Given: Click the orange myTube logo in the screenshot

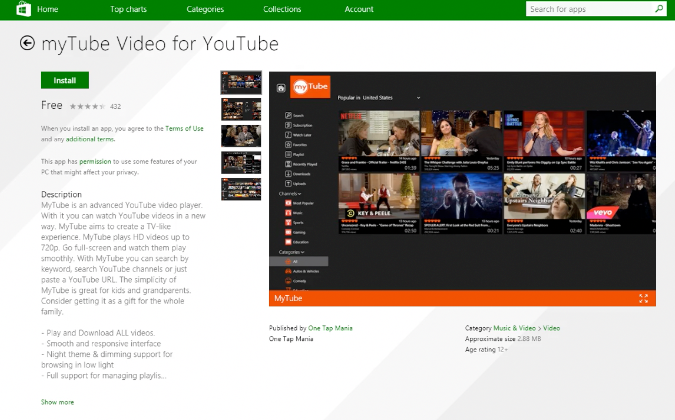Looking at the screenshot, I should click(x=310, y=86).
